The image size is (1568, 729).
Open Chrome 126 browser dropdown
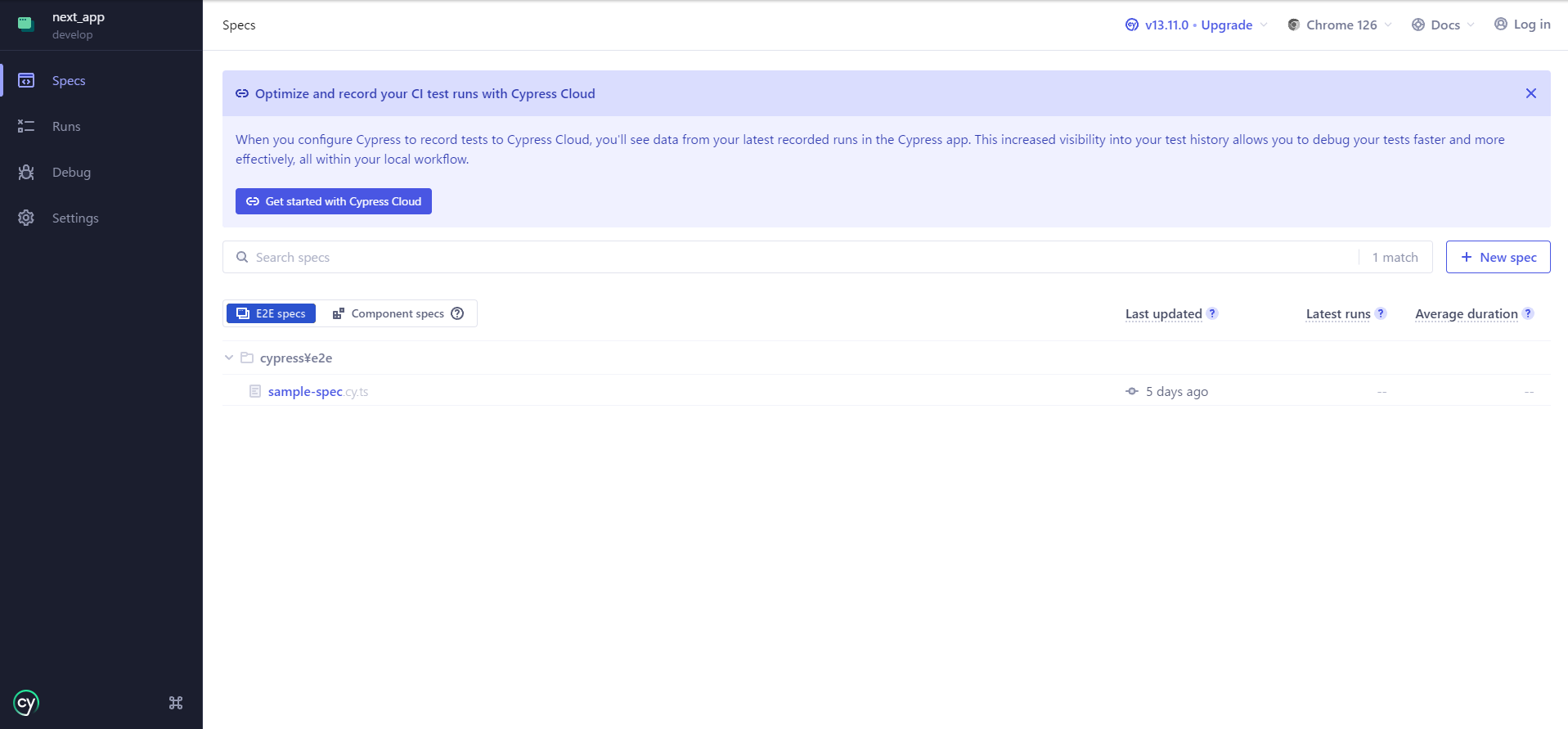[x=1340, y=25]
